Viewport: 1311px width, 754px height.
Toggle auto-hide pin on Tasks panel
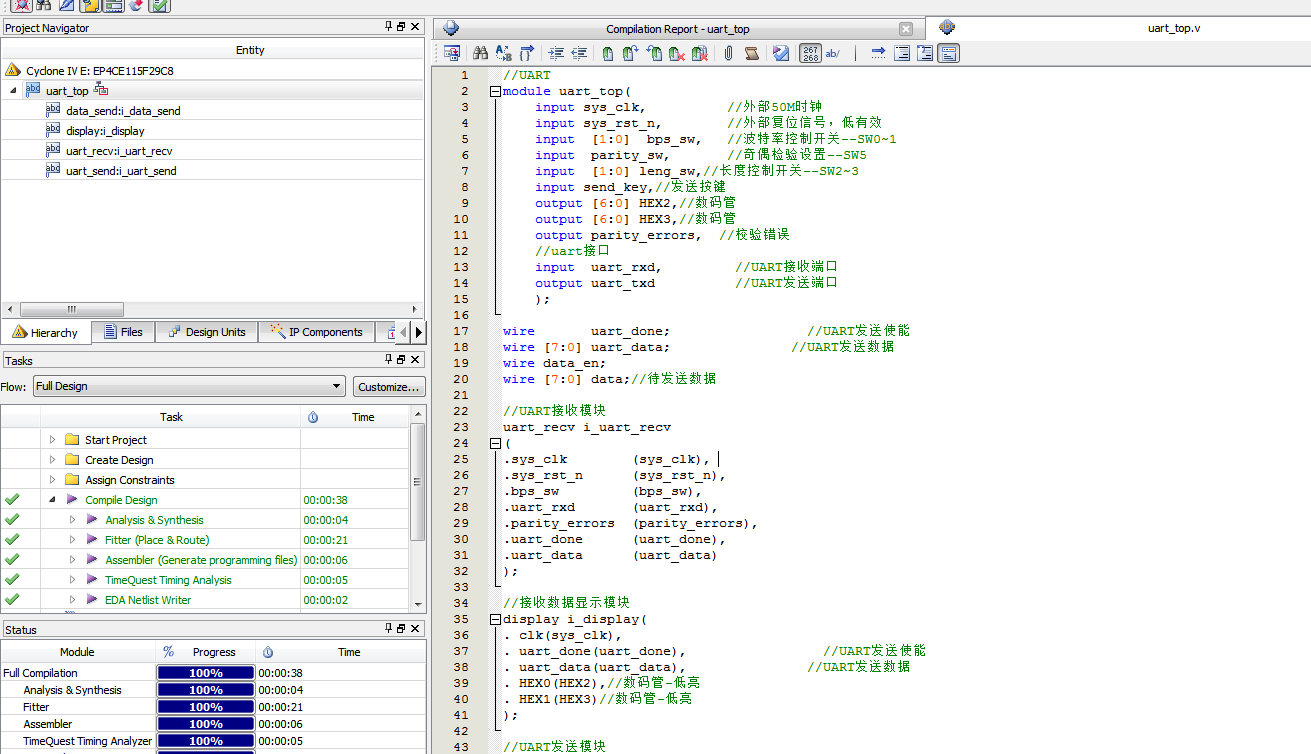(387, 359)
